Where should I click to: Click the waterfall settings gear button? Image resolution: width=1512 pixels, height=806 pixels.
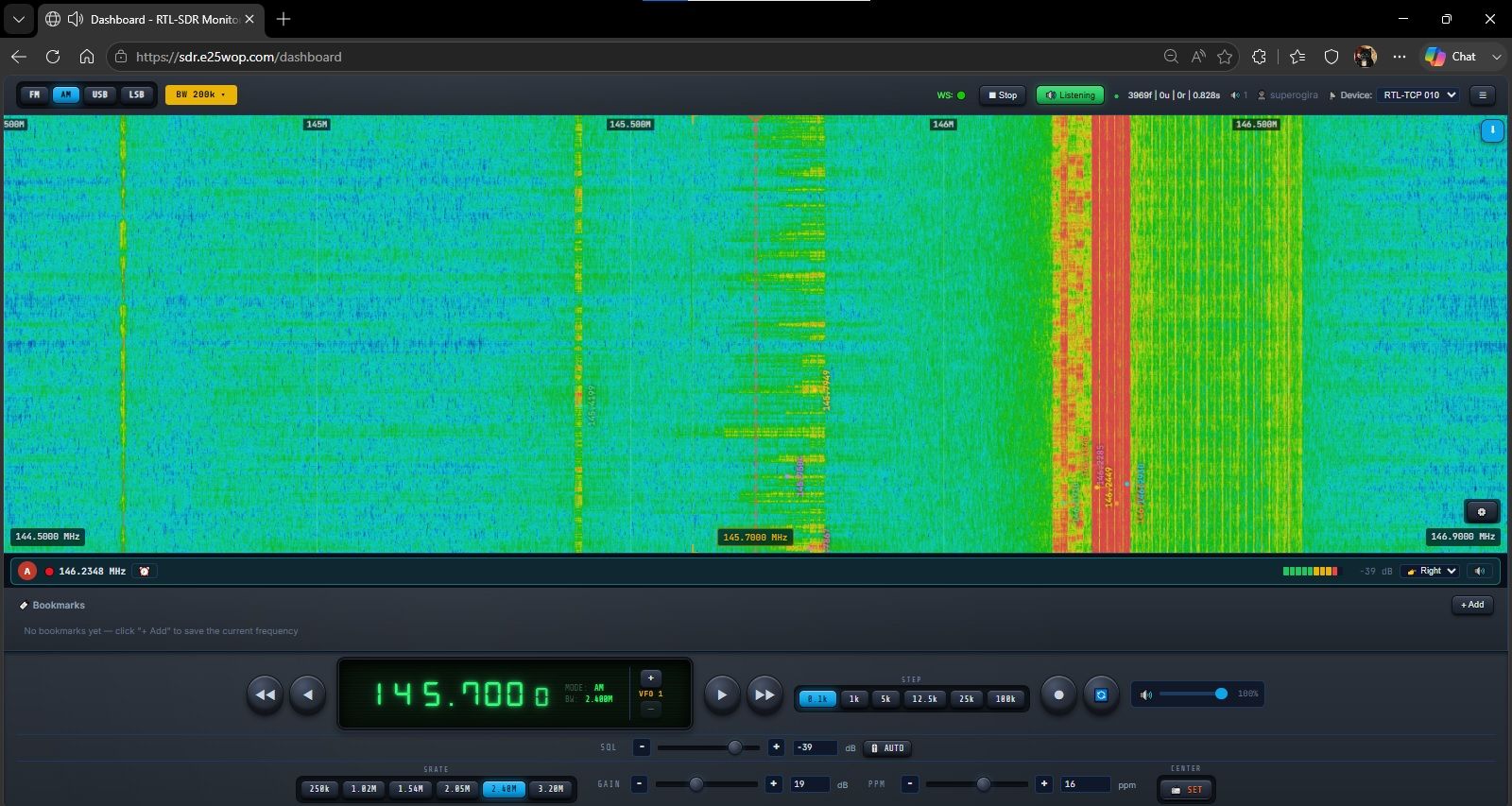click(1481, 511)
